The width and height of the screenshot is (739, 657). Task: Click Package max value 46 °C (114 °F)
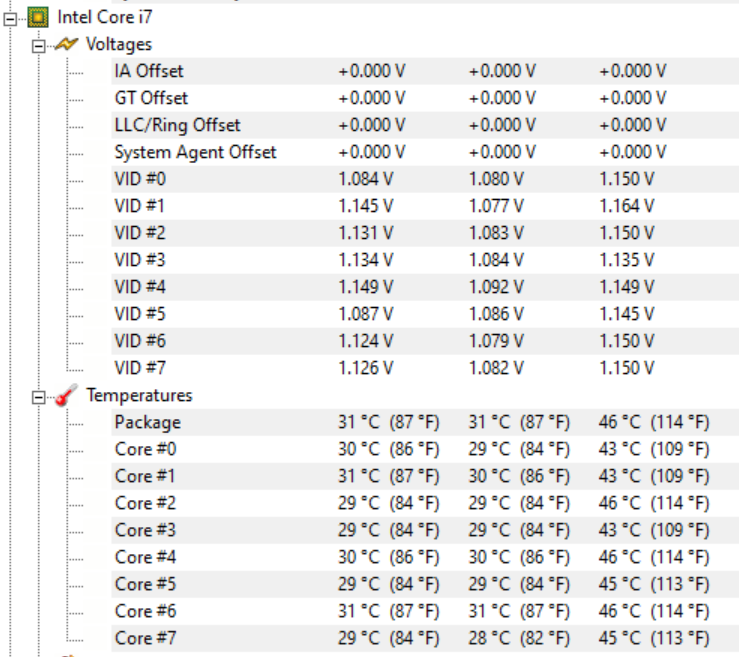coord(654,422)
